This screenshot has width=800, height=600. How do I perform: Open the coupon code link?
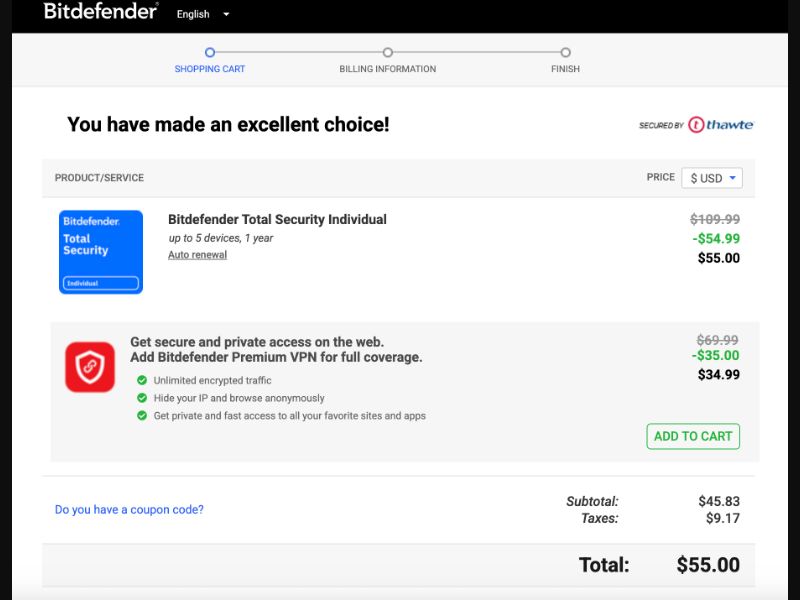point(128,509)
